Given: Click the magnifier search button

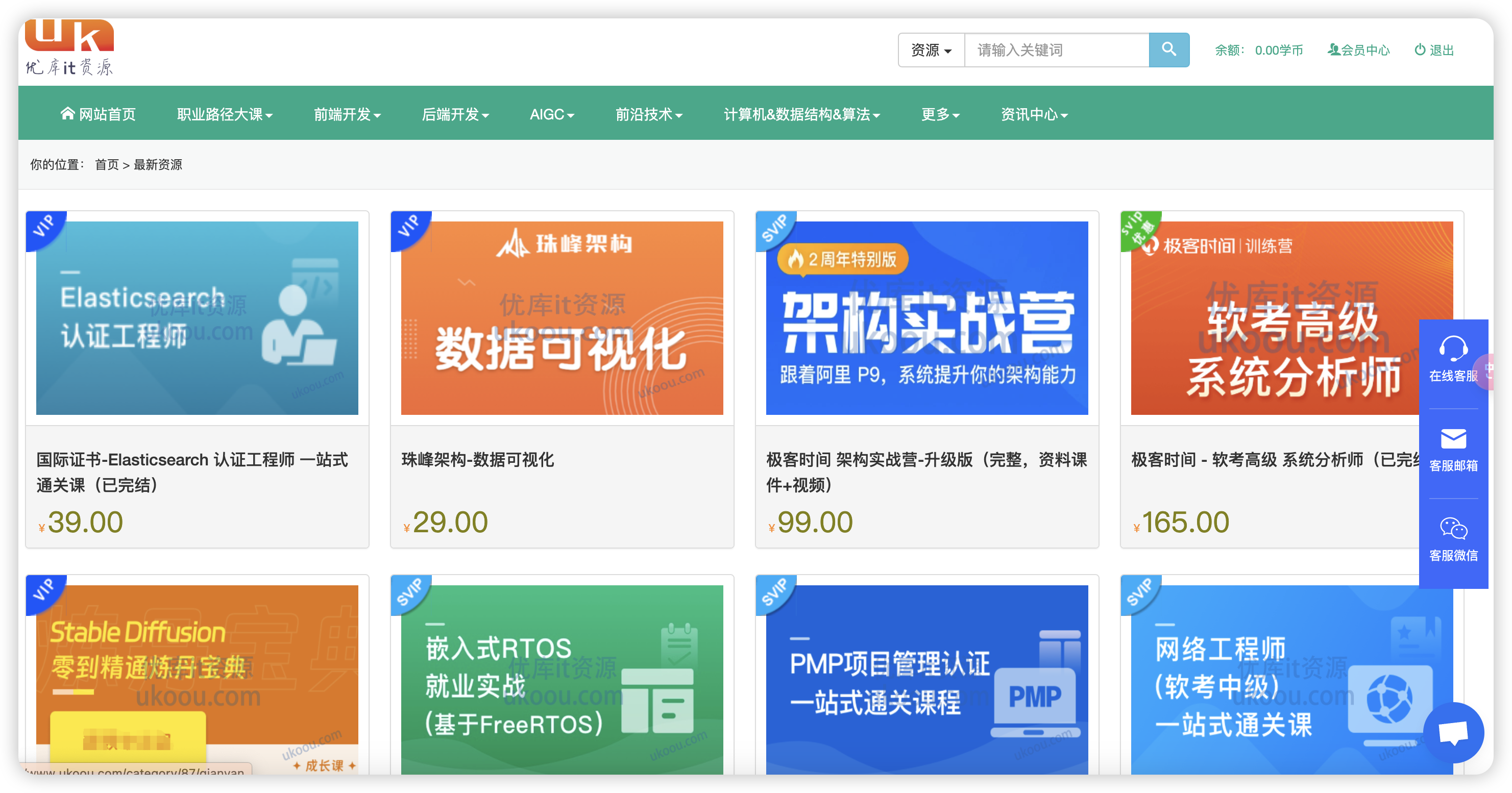Looking at the screenshot, I should [x=1168, y=50].
